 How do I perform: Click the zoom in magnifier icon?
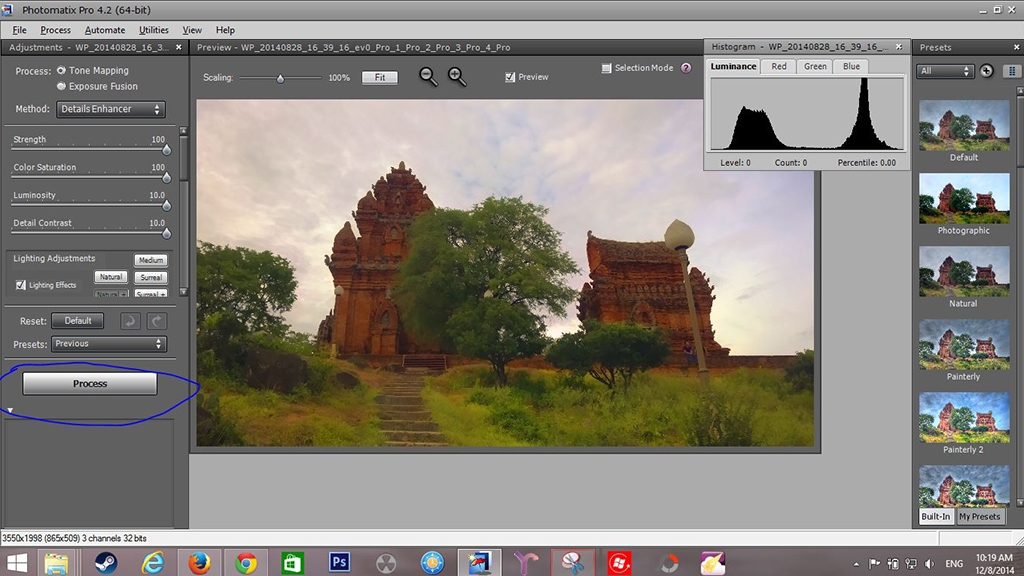click(457, 77)
